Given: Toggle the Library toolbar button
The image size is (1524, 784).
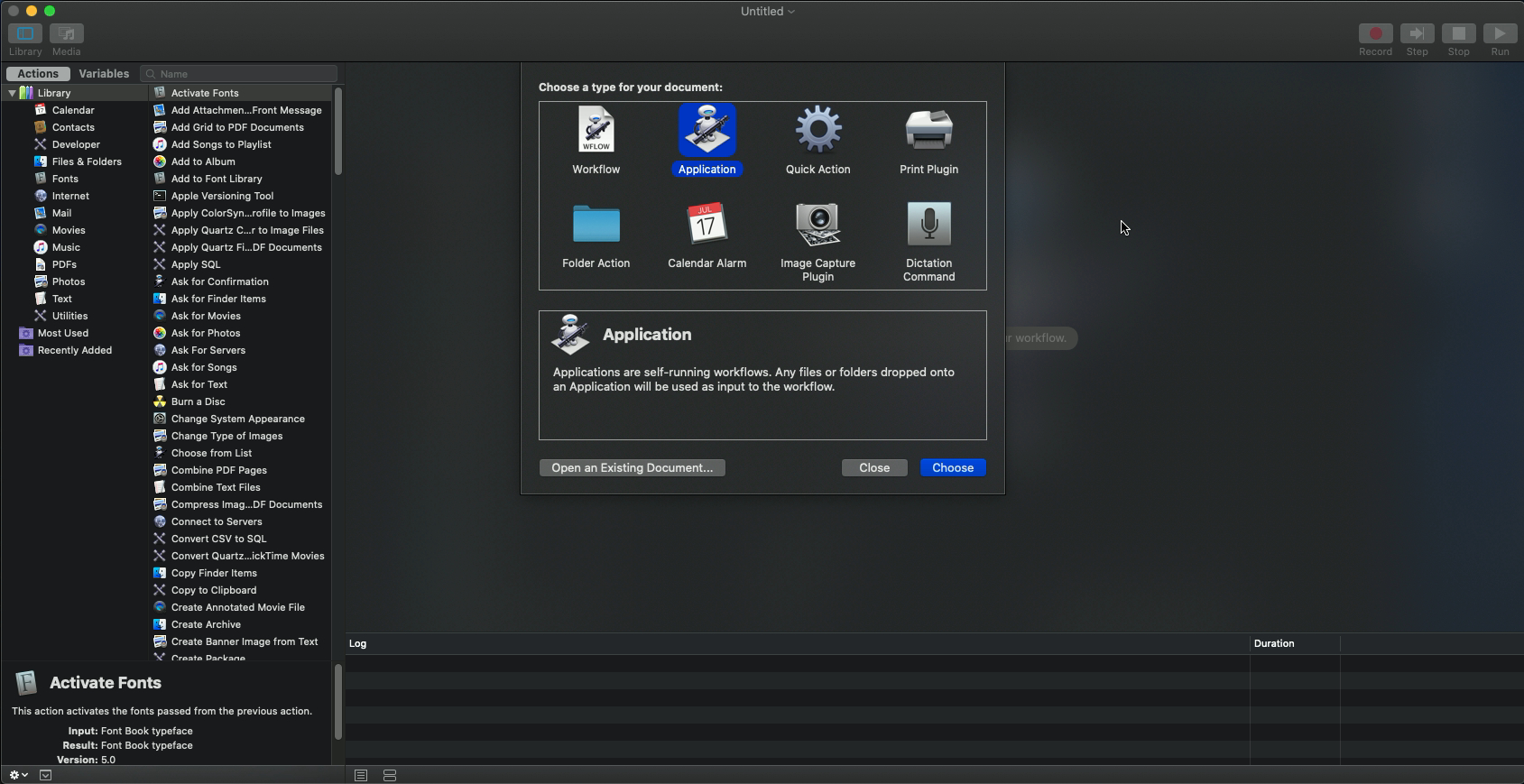Looking at the screenshot, I should click(25, 33).
